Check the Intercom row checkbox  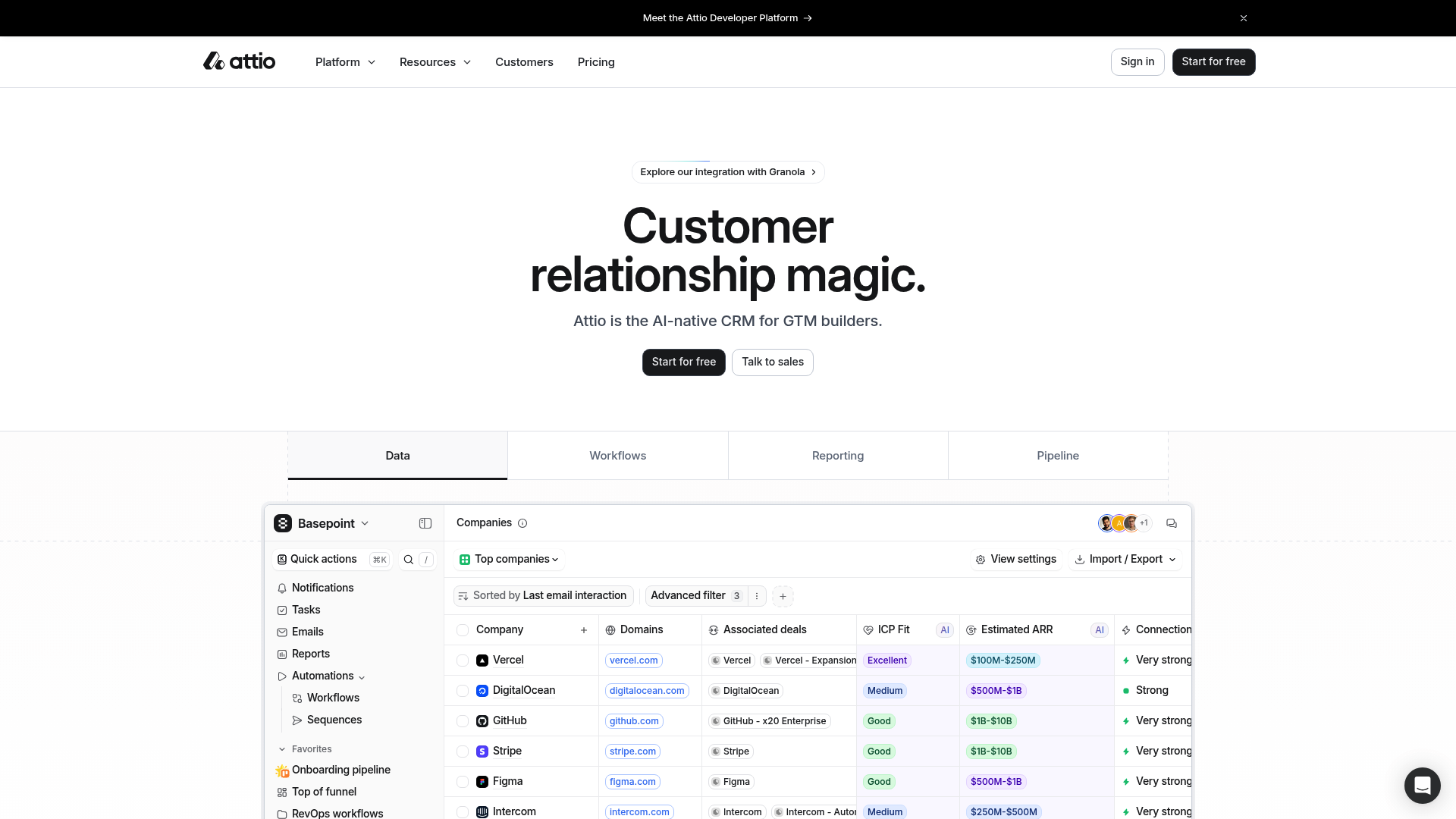click(x=463, y=812)
